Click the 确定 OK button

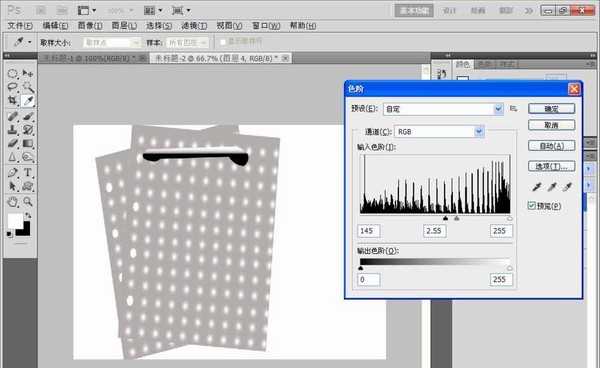click(x=551, y=109)
